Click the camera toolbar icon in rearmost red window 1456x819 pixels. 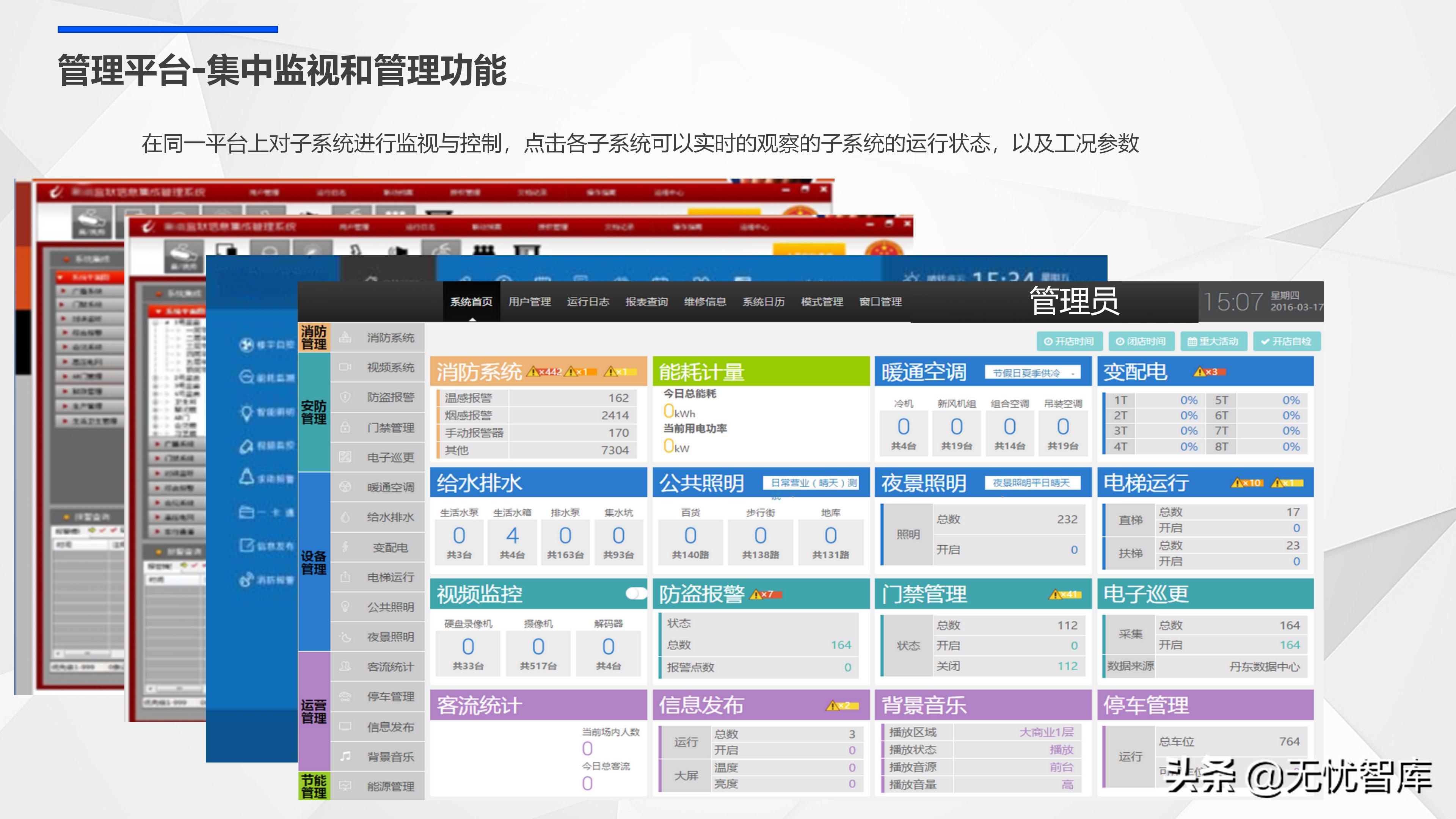(x=91, y=221)
